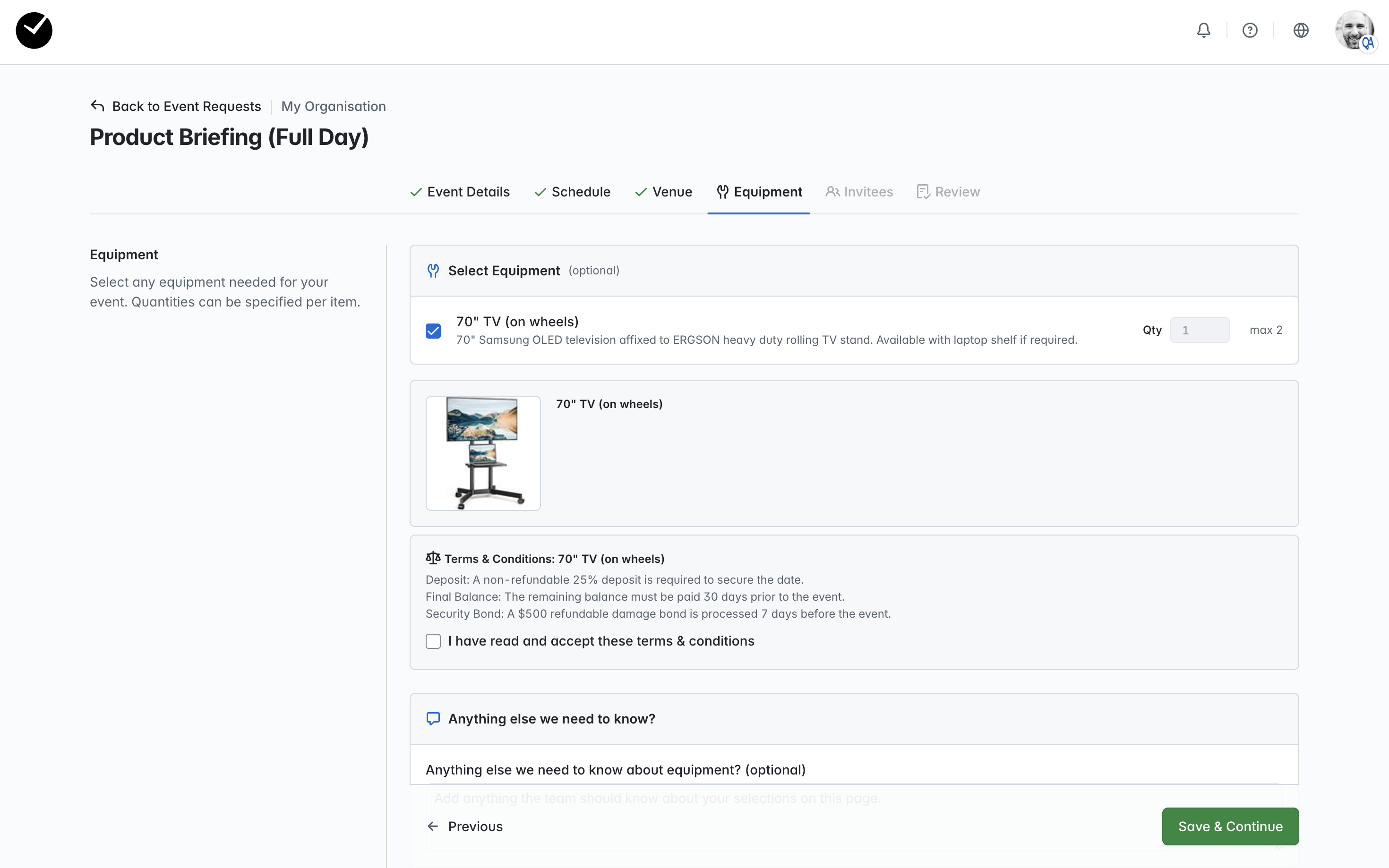Open the Review step

coord(948,192)
